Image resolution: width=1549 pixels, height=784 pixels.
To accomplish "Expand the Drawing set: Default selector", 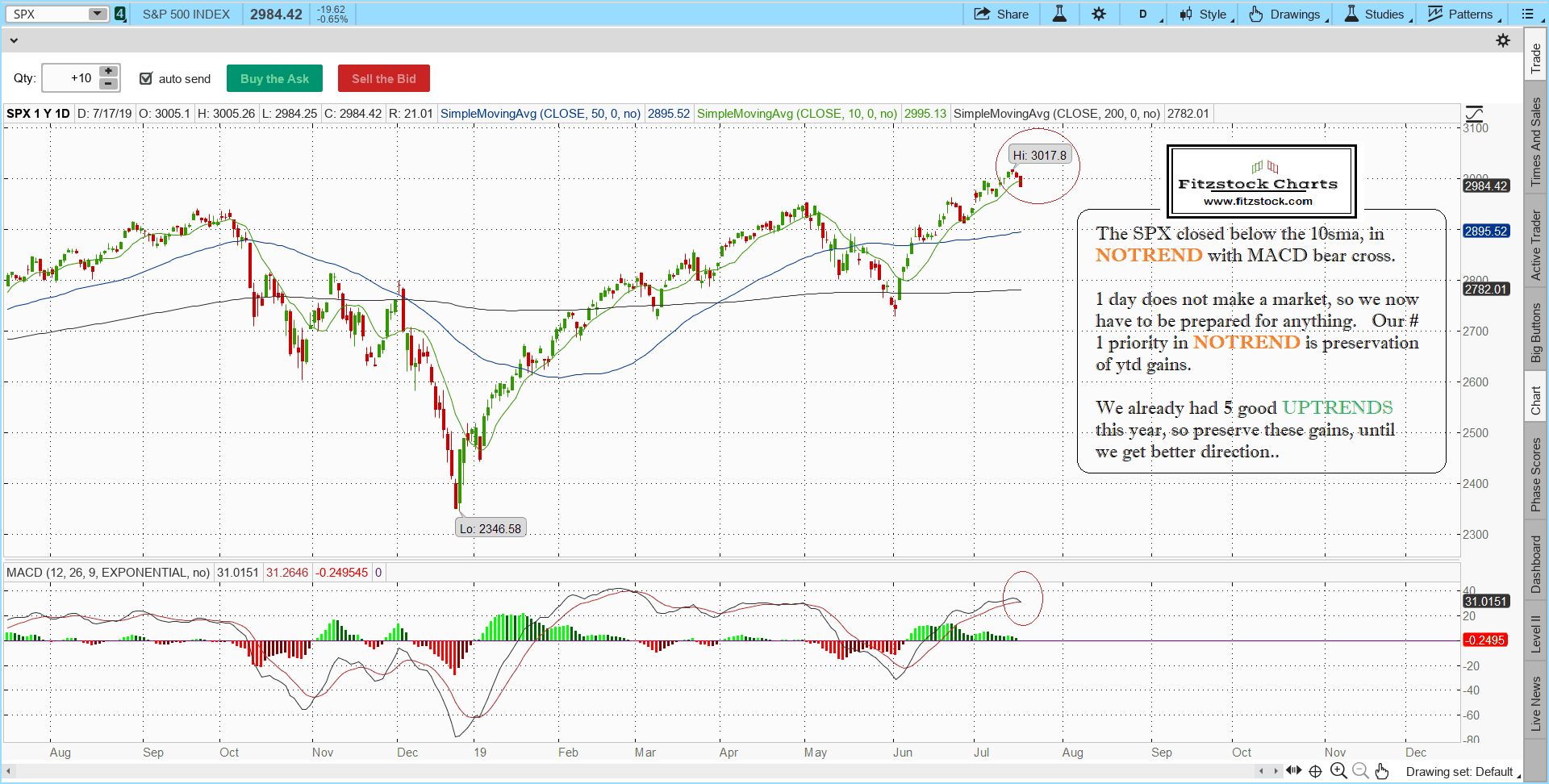I will [x=1460, y=772].
